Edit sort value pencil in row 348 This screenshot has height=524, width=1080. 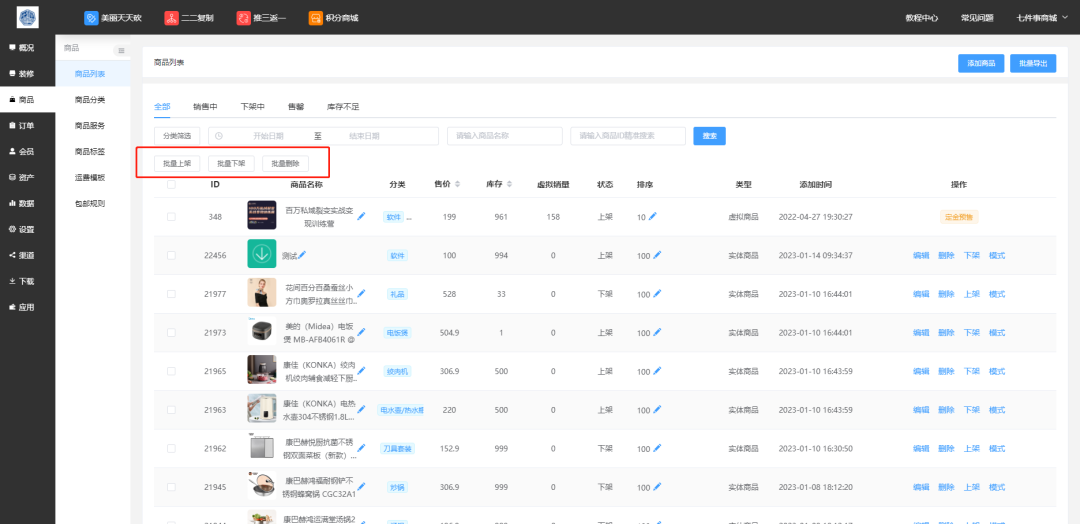coord(653,216)
